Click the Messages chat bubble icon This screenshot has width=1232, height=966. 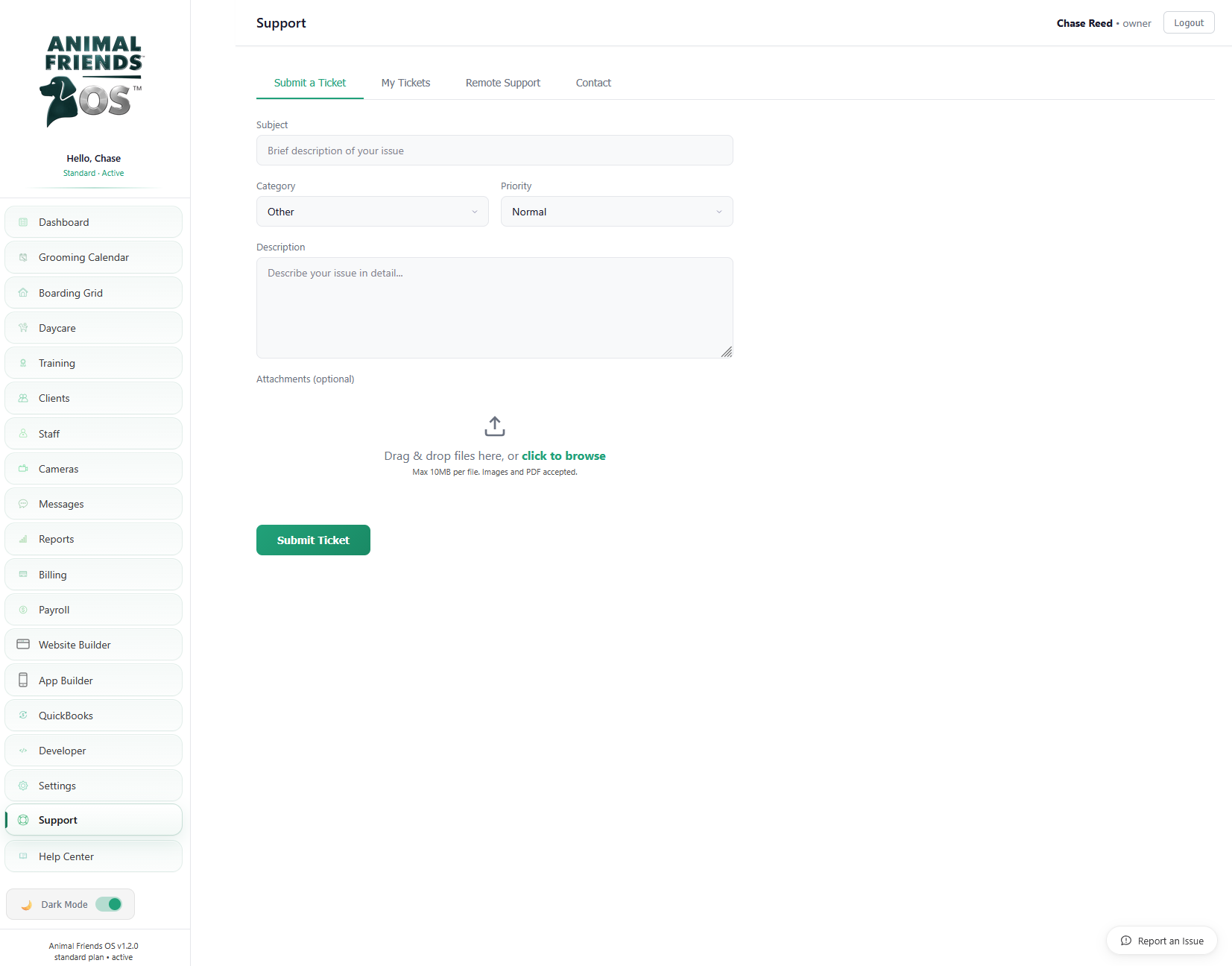(x=23, y=504)
